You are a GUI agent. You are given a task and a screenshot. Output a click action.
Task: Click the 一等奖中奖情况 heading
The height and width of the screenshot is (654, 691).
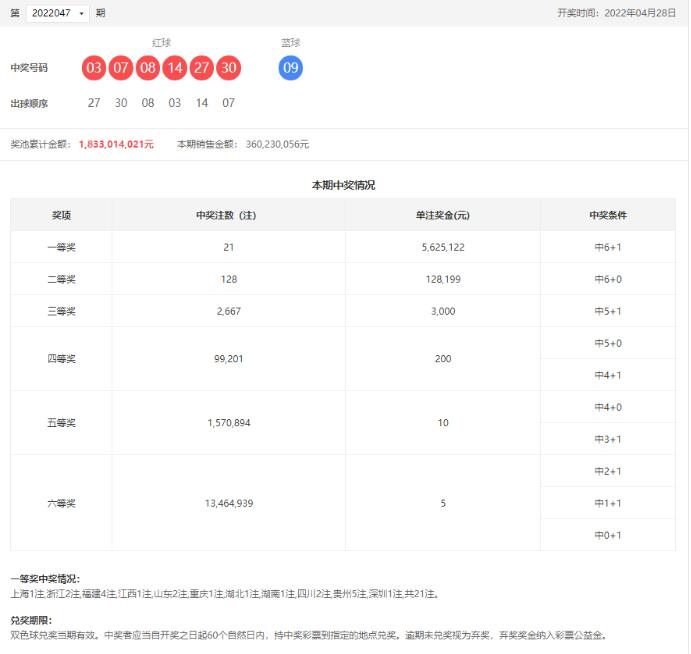pos(45,580)
